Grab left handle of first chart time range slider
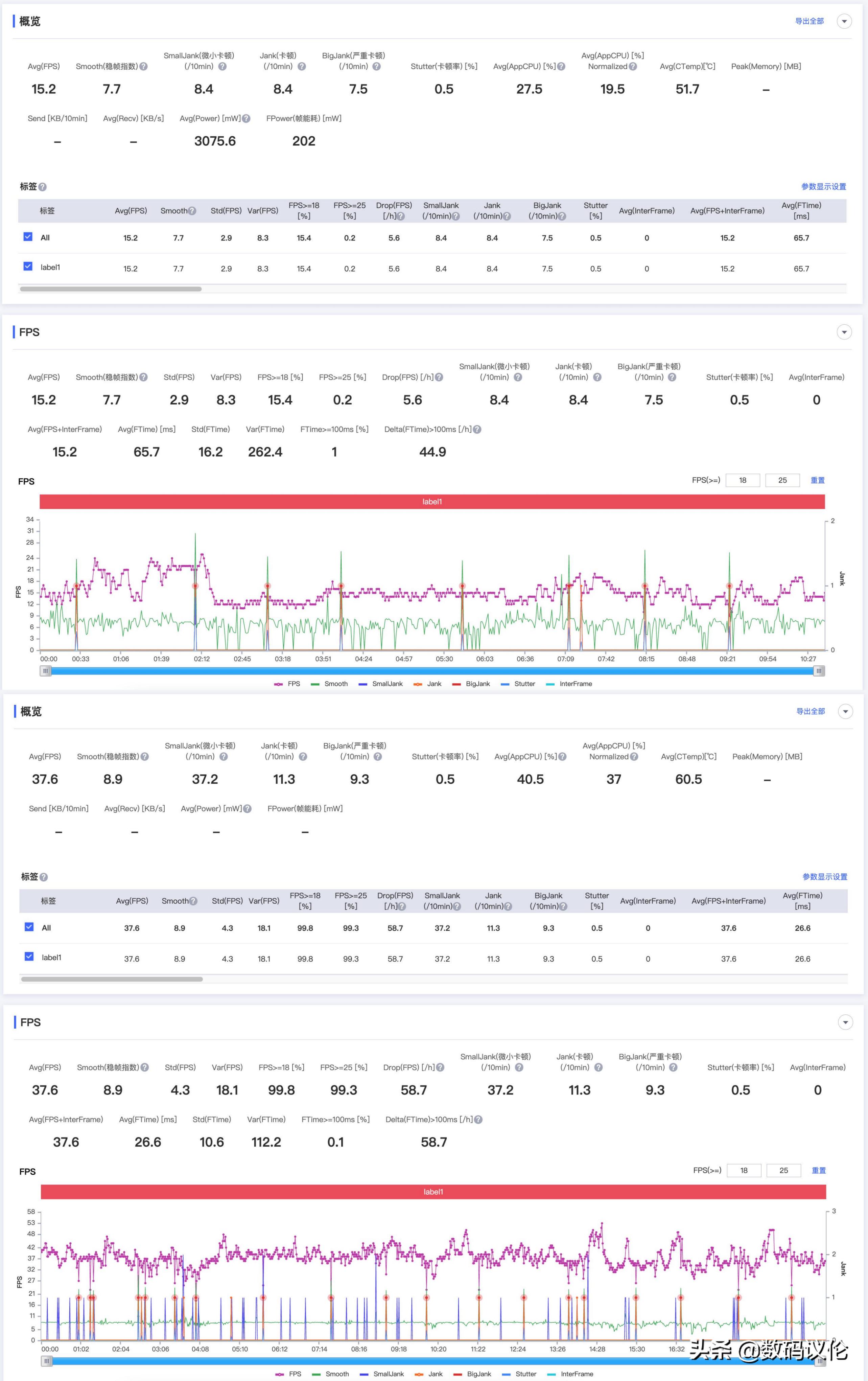The width and height of the screenshot is (868, 1381). point(45,671)
